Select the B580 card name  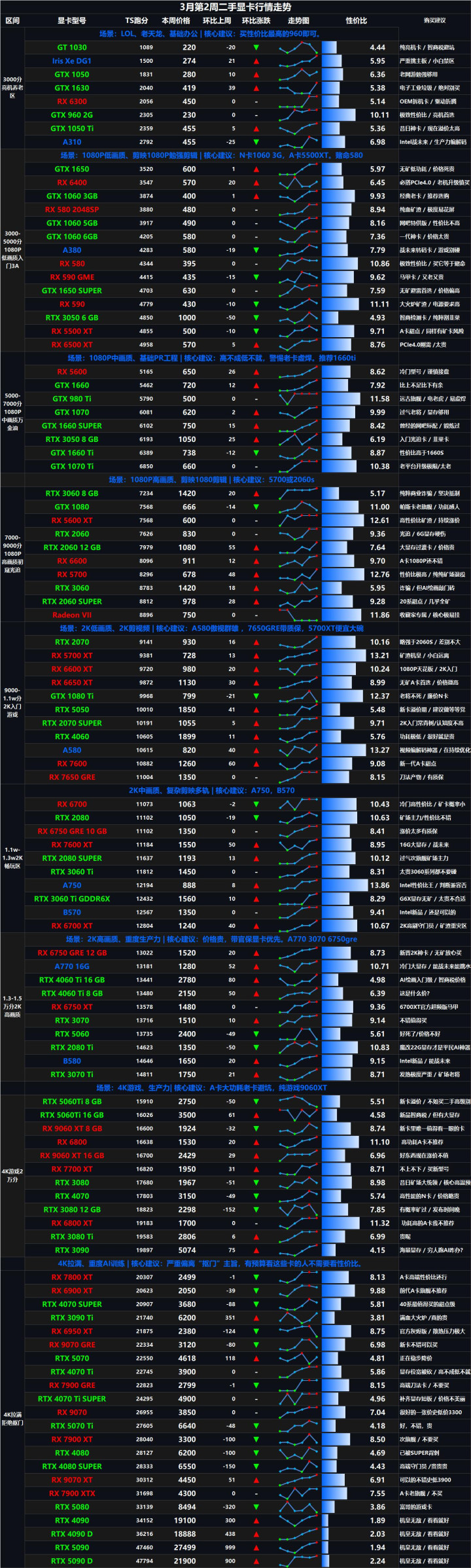72,1061
